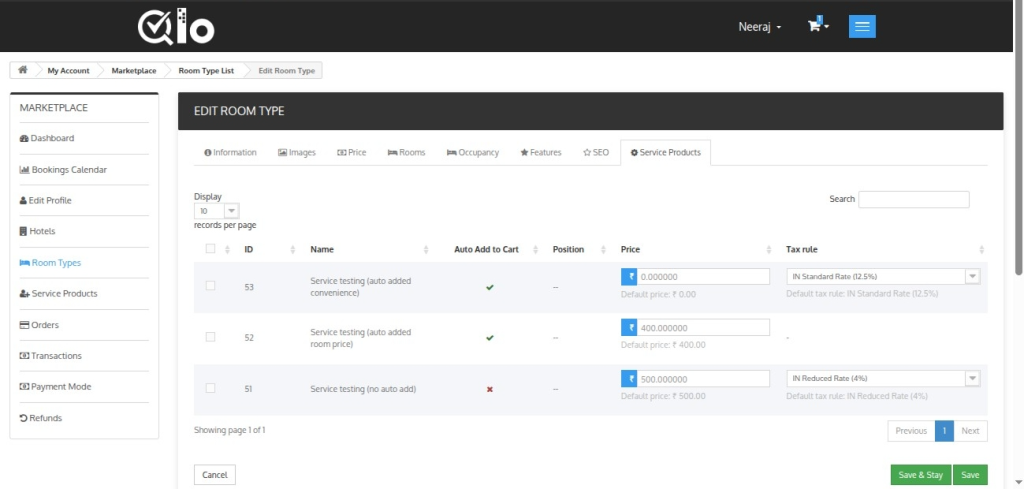Open Hotels in sidebar

coord(38,231)
